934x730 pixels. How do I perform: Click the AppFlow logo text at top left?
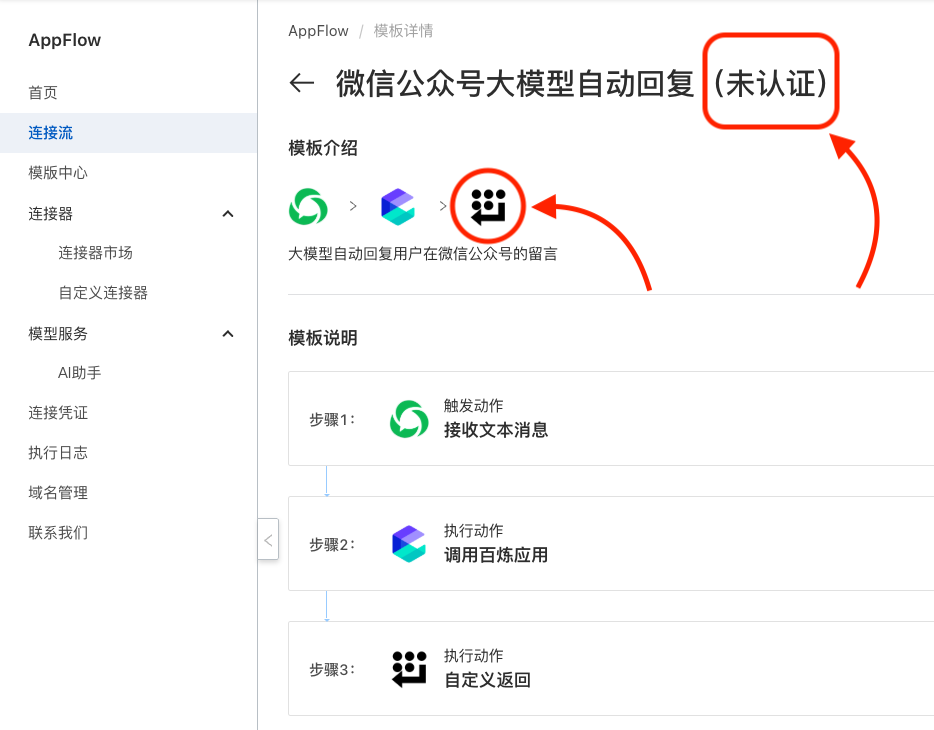coord(63,40)
